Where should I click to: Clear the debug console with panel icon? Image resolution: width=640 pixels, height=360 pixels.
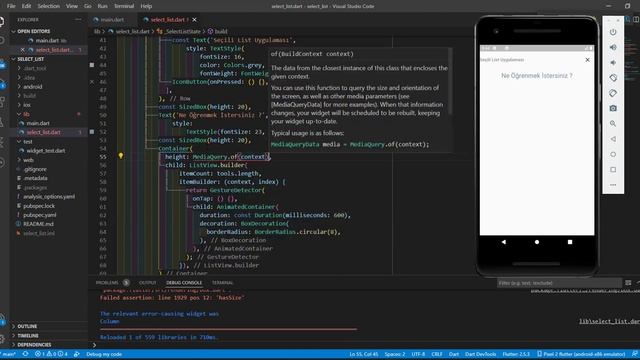pos(628,282)
